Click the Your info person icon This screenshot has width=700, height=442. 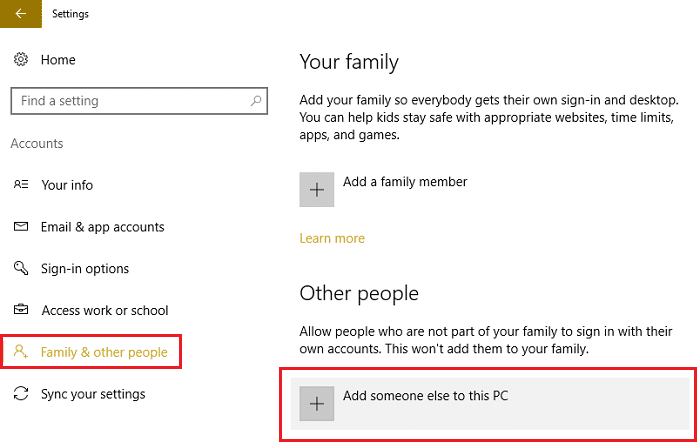[x=21, y=185]
